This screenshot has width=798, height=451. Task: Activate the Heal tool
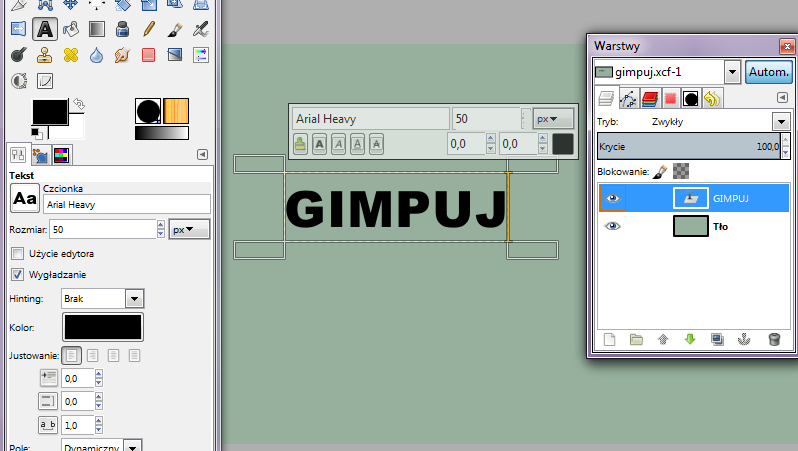(x=71, y=54)
